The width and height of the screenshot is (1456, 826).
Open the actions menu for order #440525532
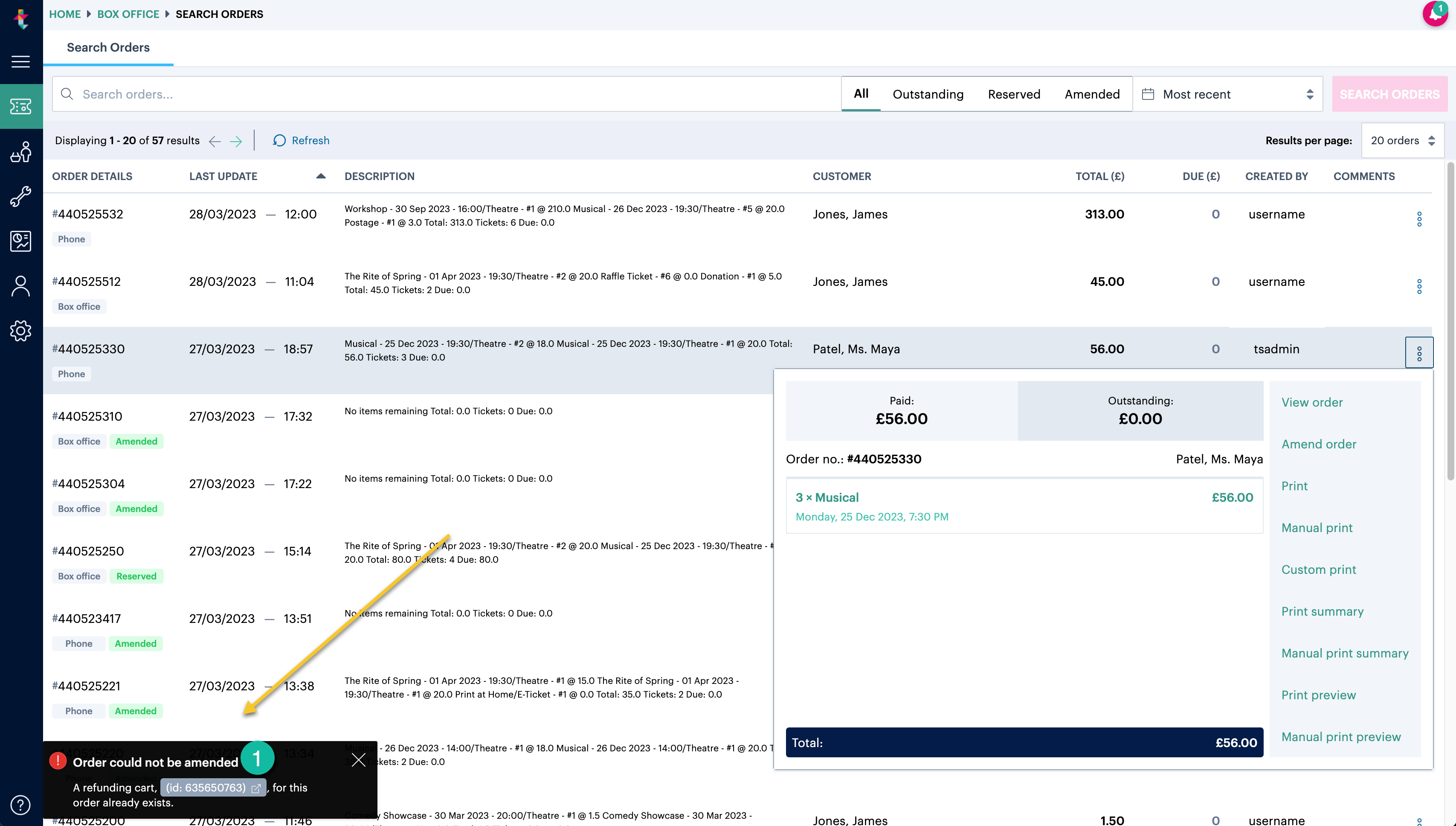click(1419, 218)
